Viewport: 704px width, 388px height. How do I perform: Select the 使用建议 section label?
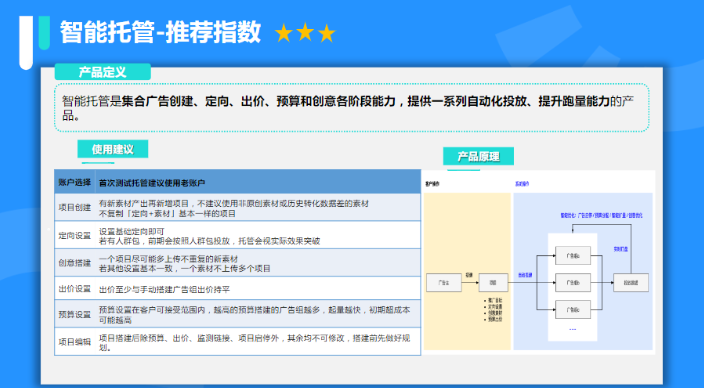tap(113, 149)
